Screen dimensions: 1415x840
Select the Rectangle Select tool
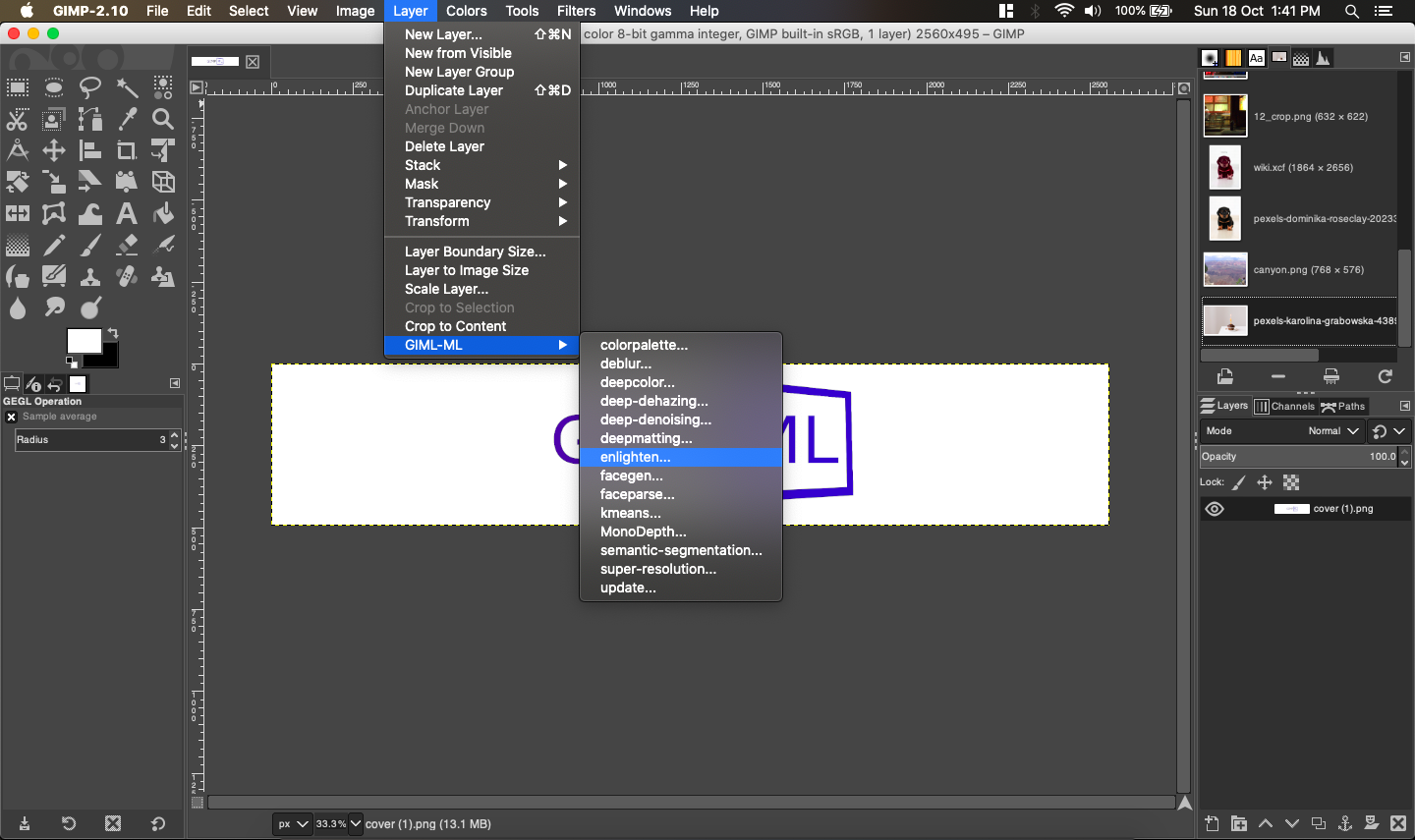pyautogui.click(x=18, y=88)
